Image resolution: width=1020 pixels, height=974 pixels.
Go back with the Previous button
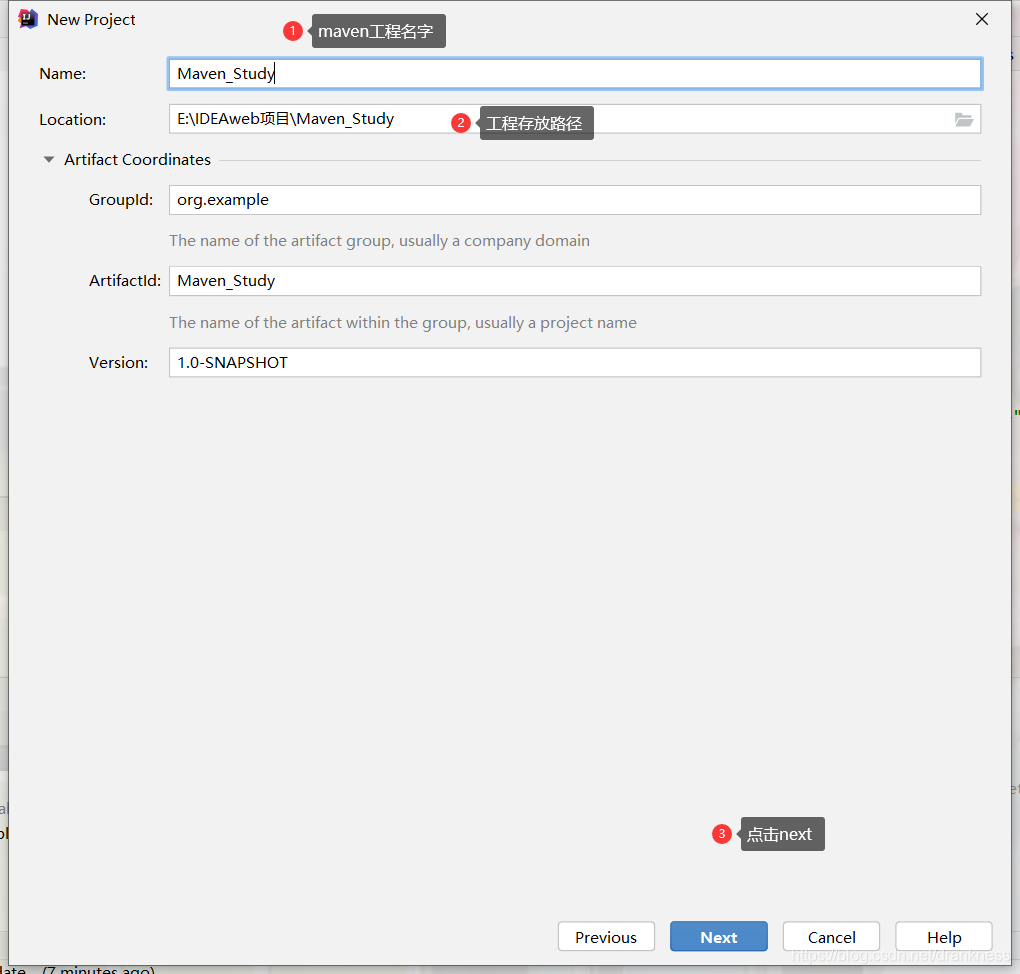tap(606, 936)
